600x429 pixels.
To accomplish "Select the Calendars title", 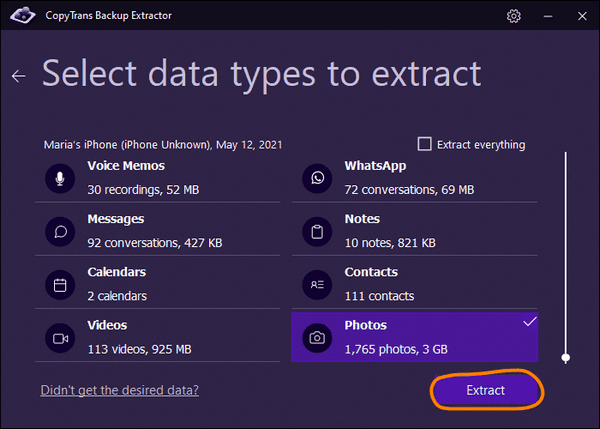I will point(117,272).
